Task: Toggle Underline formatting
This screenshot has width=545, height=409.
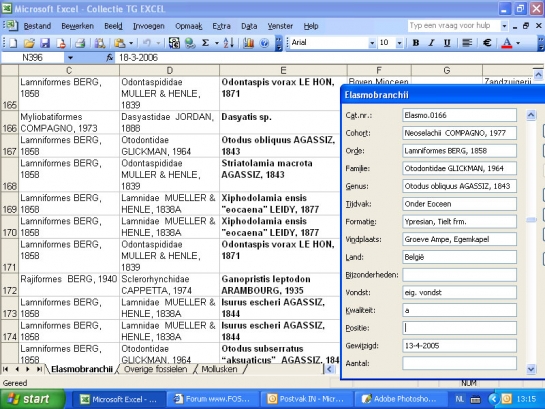Action: (x=447, y=43)
